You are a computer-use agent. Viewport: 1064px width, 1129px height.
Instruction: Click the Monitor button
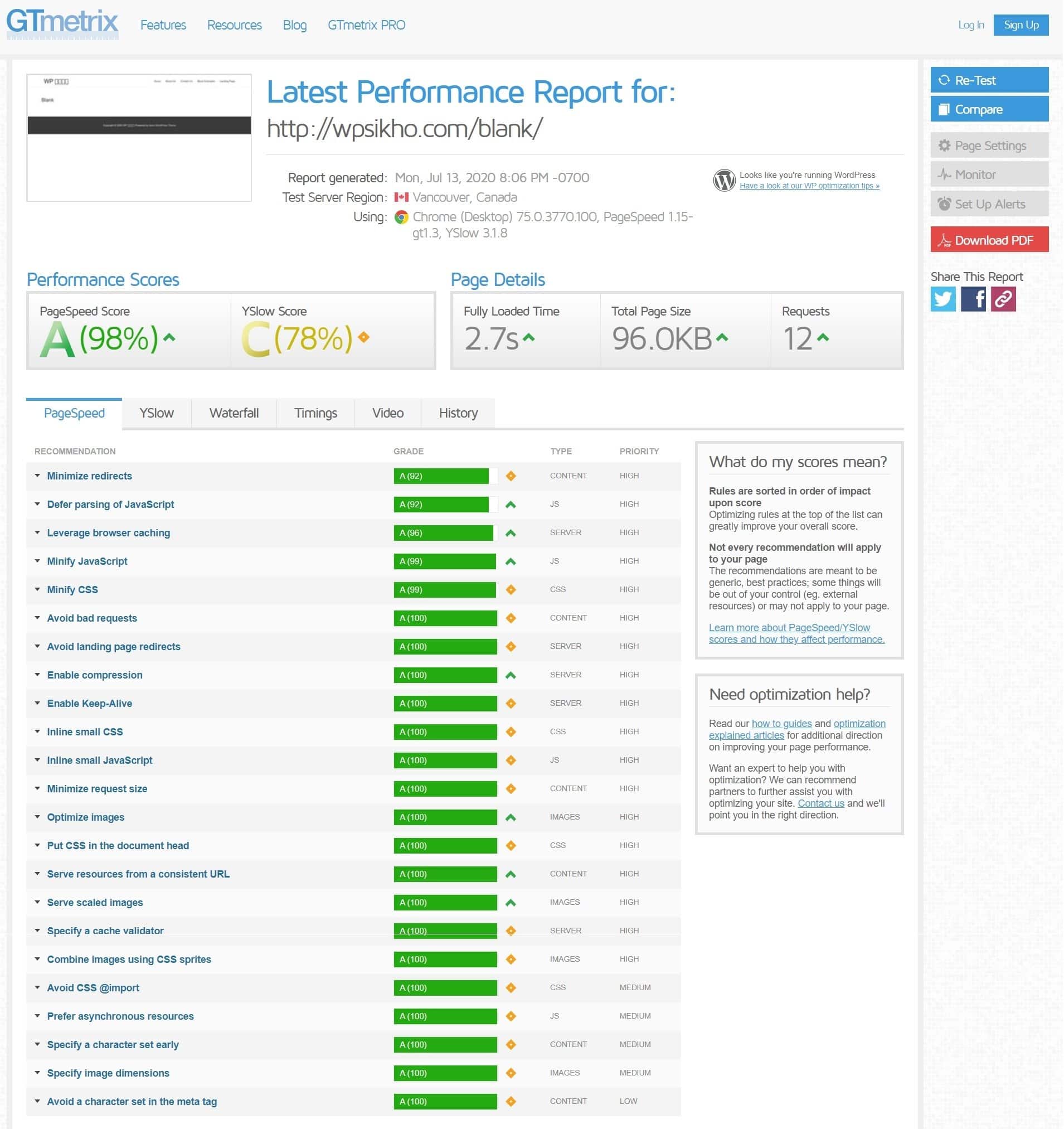(x=990, y=175)
